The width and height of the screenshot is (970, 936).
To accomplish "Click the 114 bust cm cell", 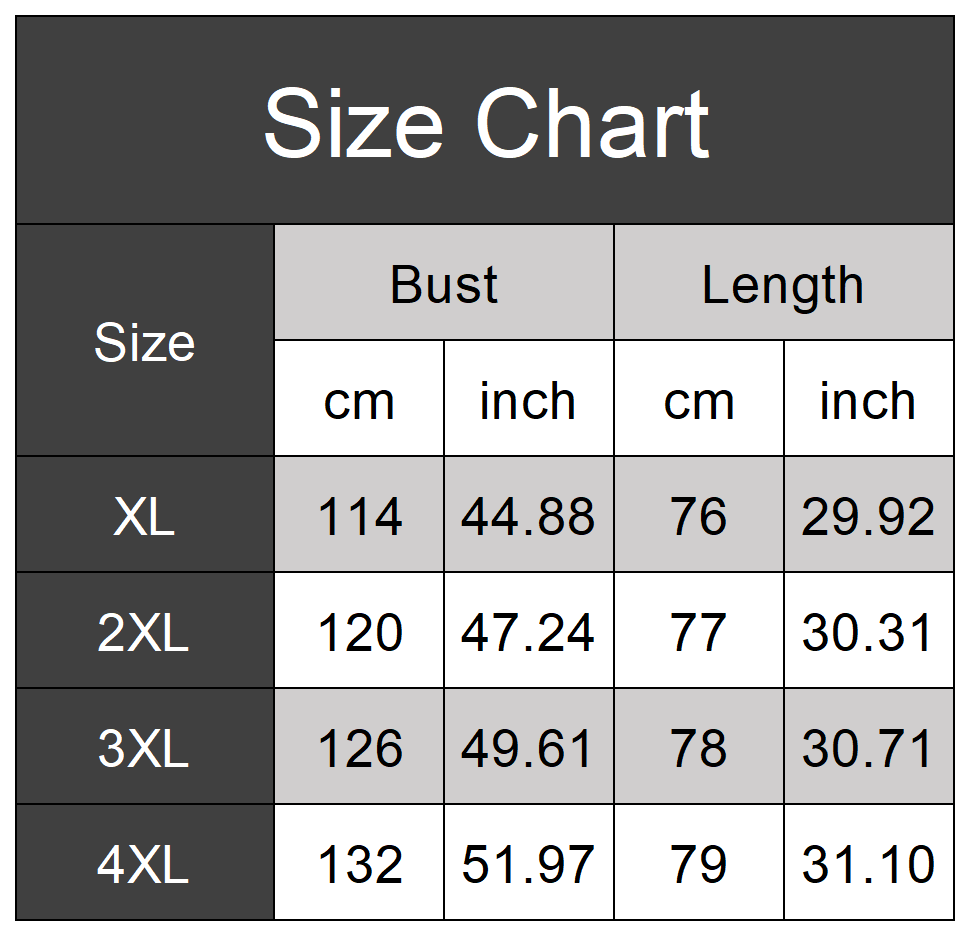I will point(359,516).
